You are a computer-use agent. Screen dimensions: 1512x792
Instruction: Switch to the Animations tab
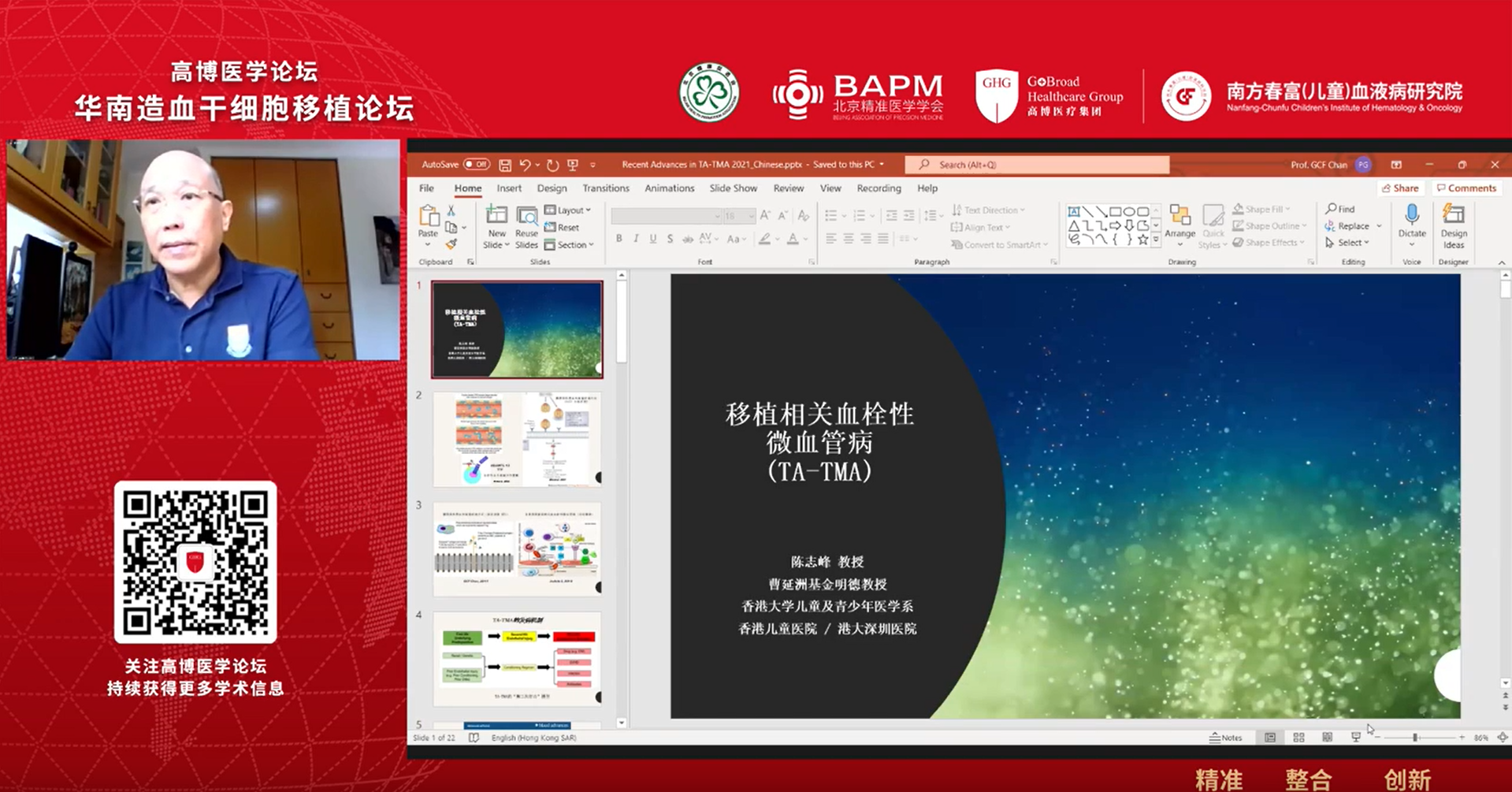(669, 188)
